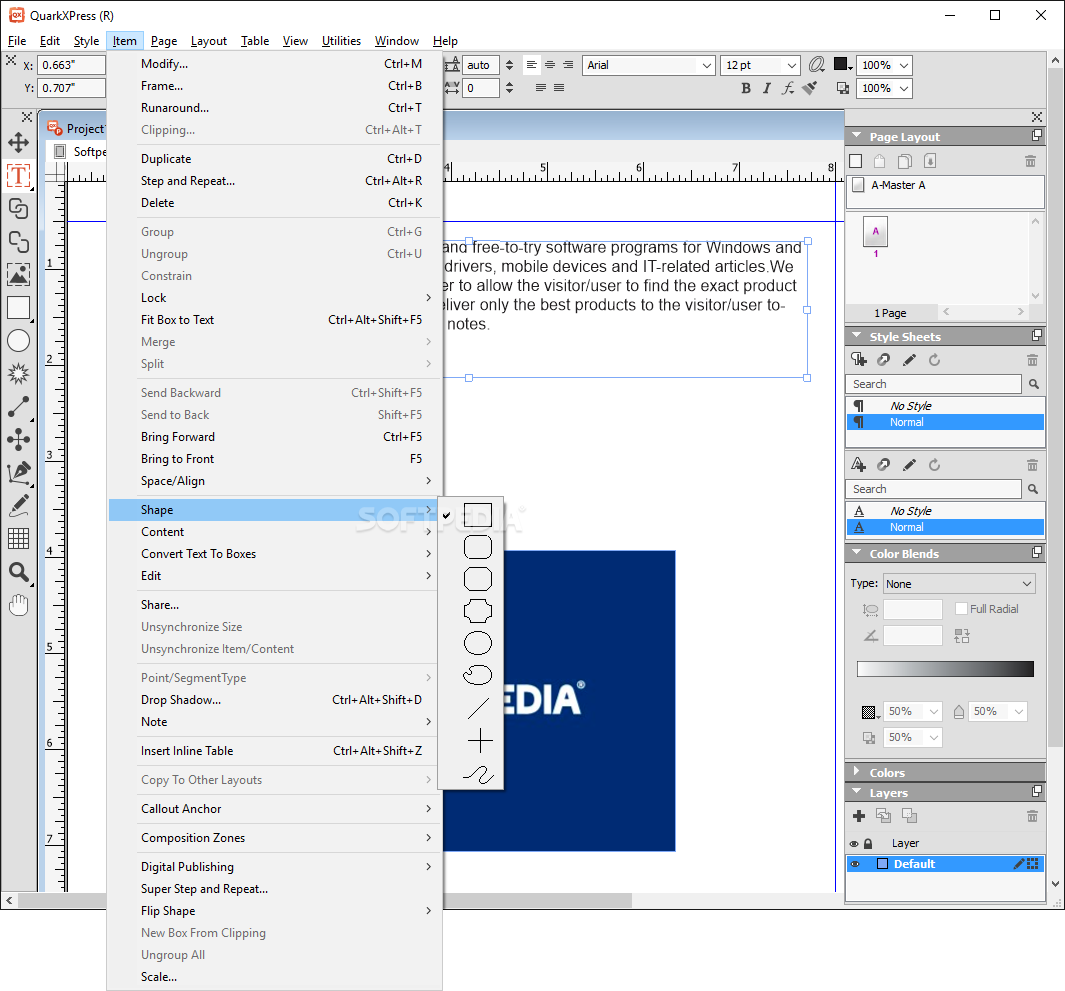Open Flip Shape submenu
Viewport: 1065px width, 991px height.
[275, 911]
